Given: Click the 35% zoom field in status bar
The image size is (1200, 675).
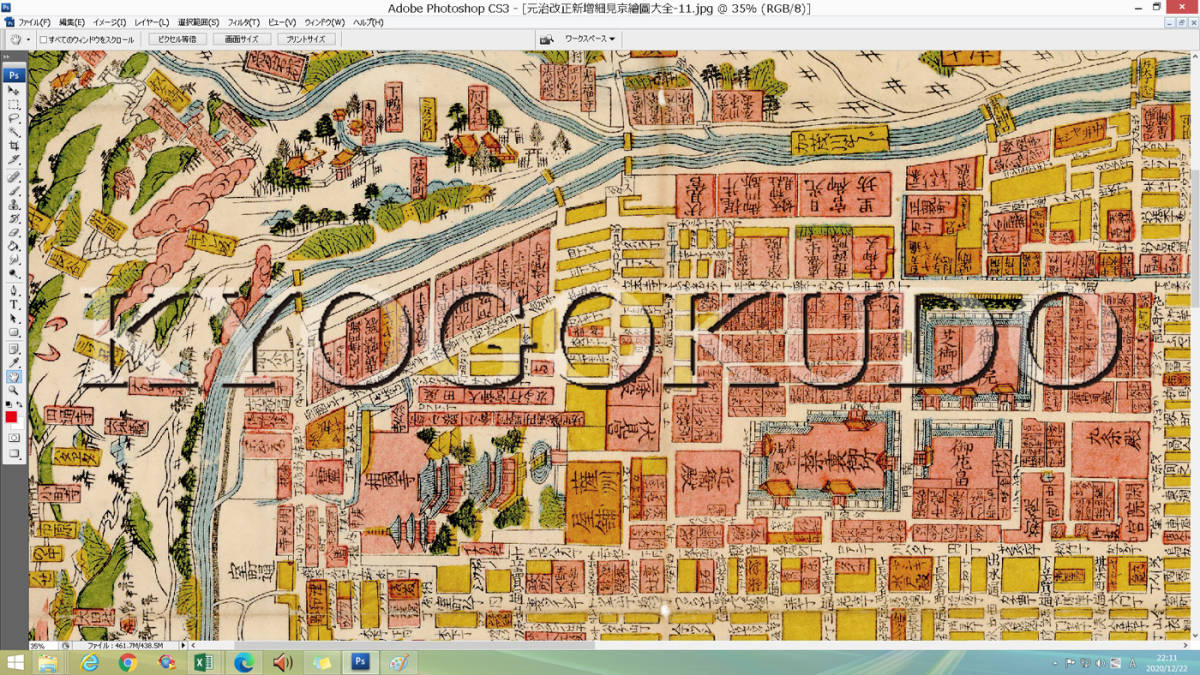Looking at the screenshot, I should point(42,646).
